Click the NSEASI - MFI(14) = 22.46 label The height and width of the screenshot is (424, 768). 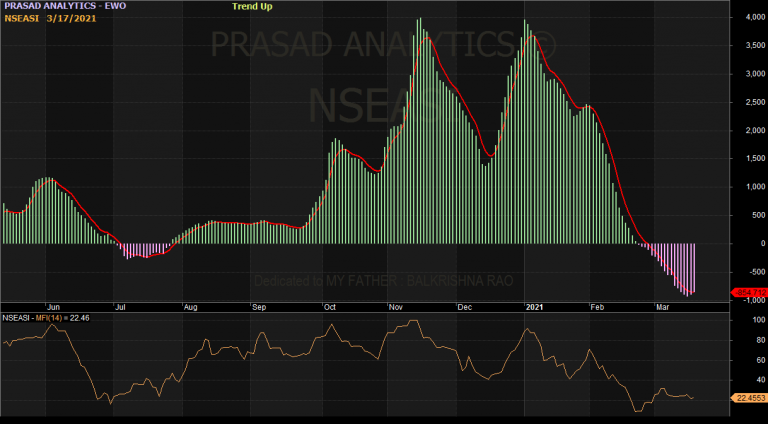click(x=46, y=318)
